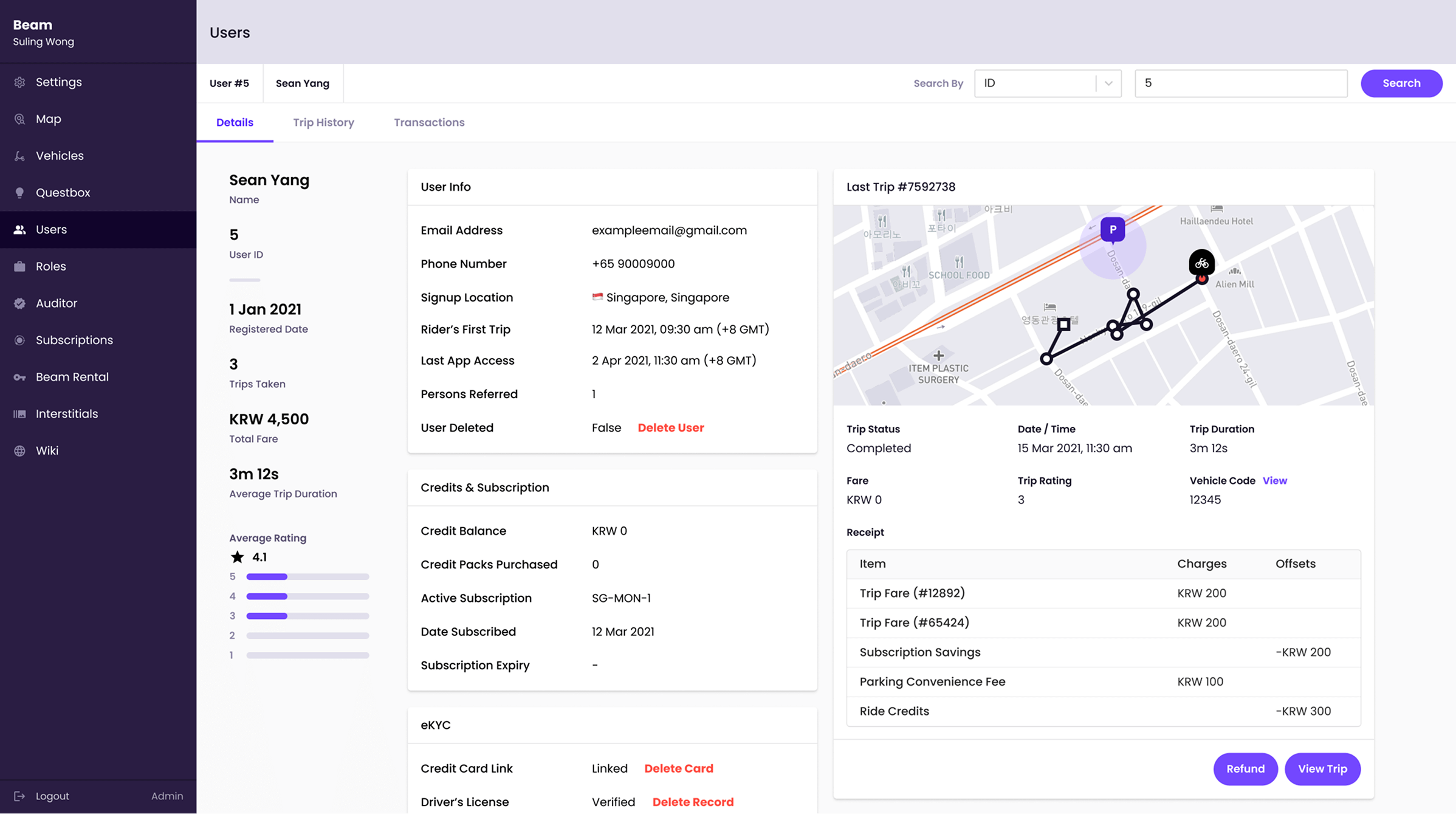The width and height of the screenshot is (1456, 814).
Task: Click the Subscriptions circle icon
Action: click(19, 340)
